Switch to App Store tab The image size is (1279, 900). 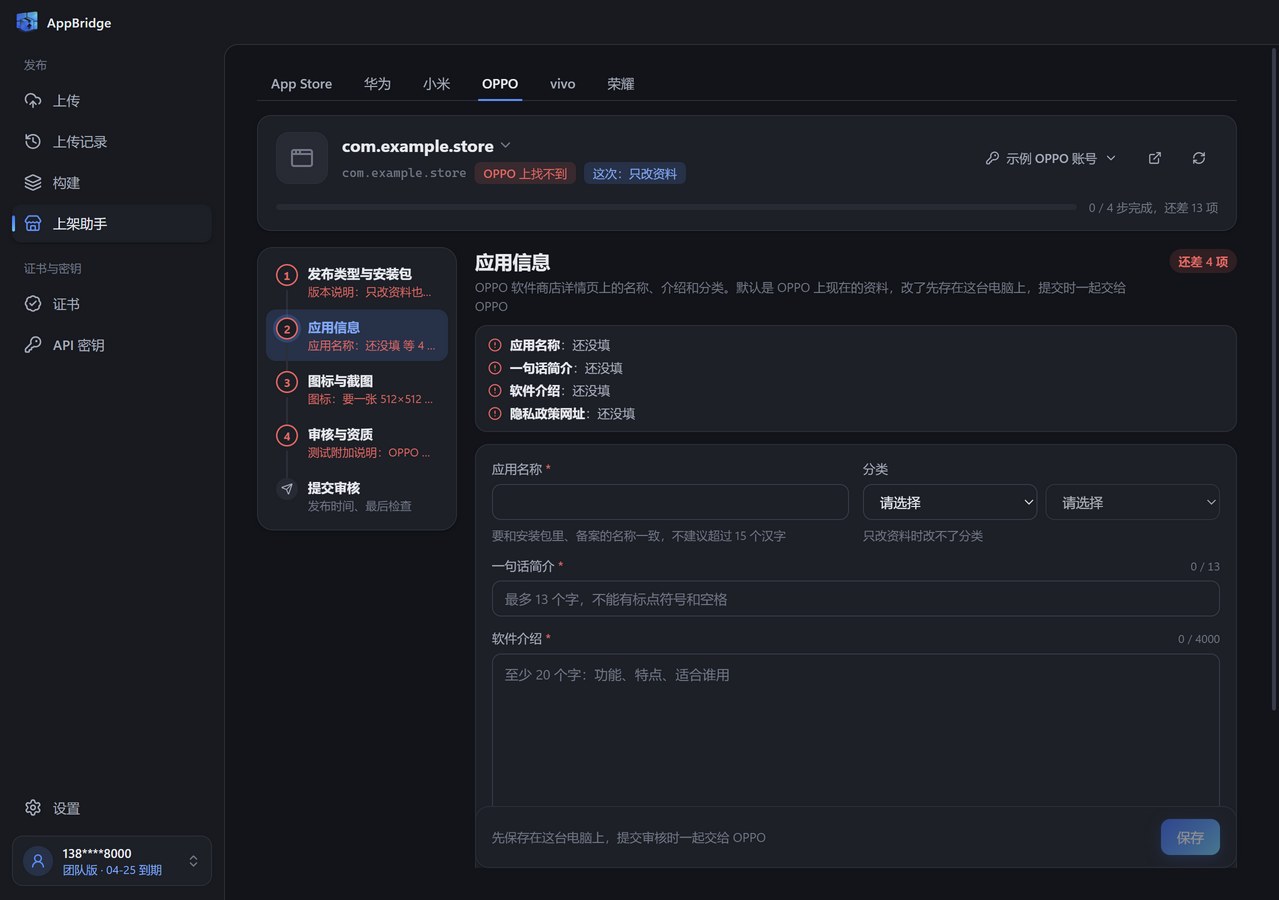coord(301,84)
